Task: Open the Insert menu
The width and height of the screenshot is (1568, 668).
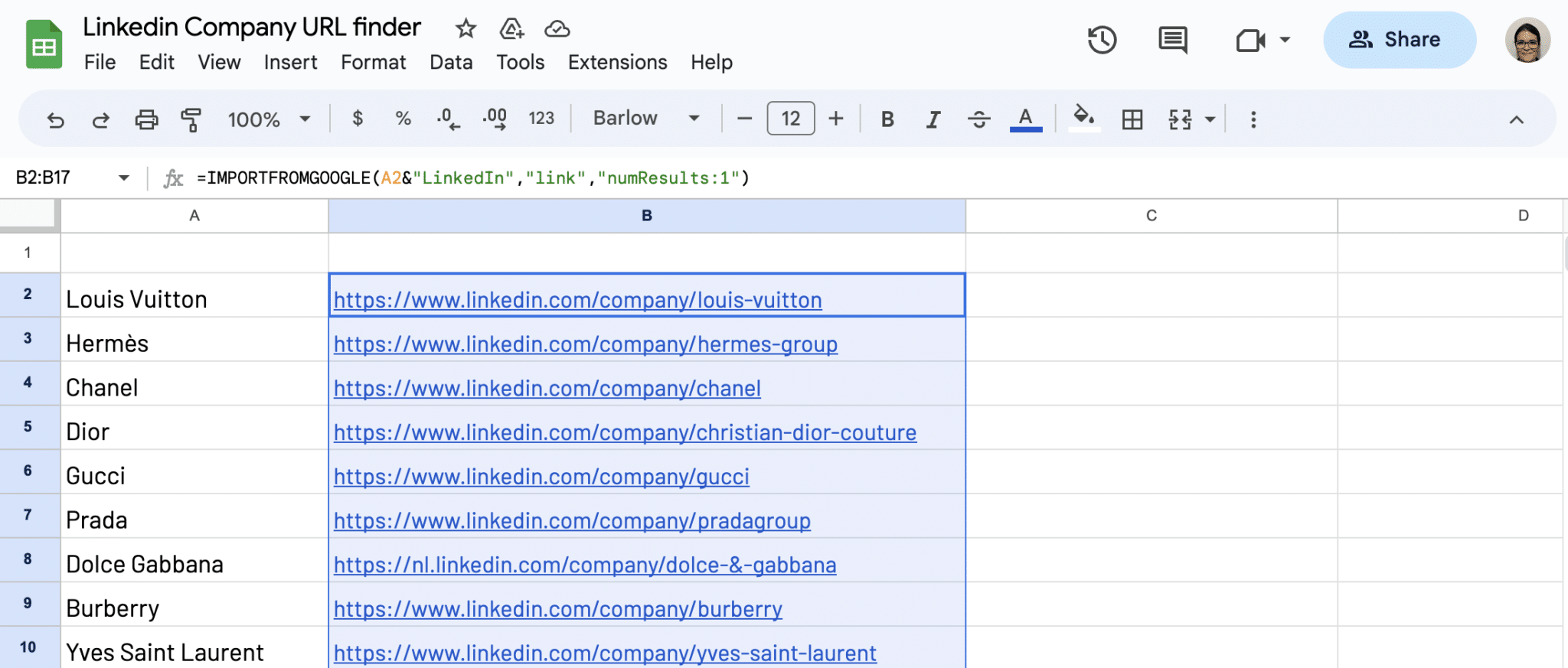Action: [290, 62]
